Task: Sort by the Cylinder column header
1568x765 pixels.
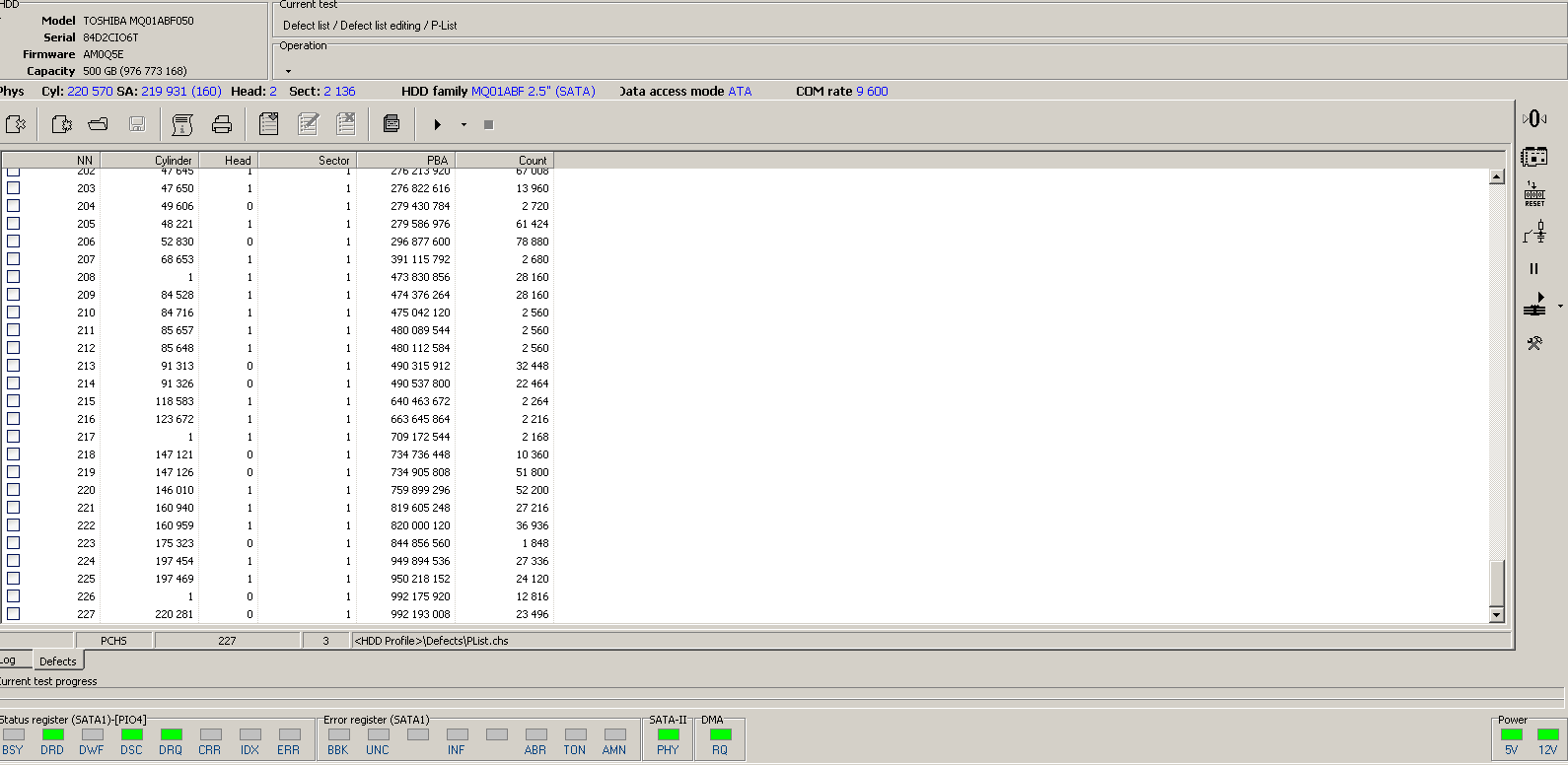Action: pyautogui.click(x=150, y=160)
